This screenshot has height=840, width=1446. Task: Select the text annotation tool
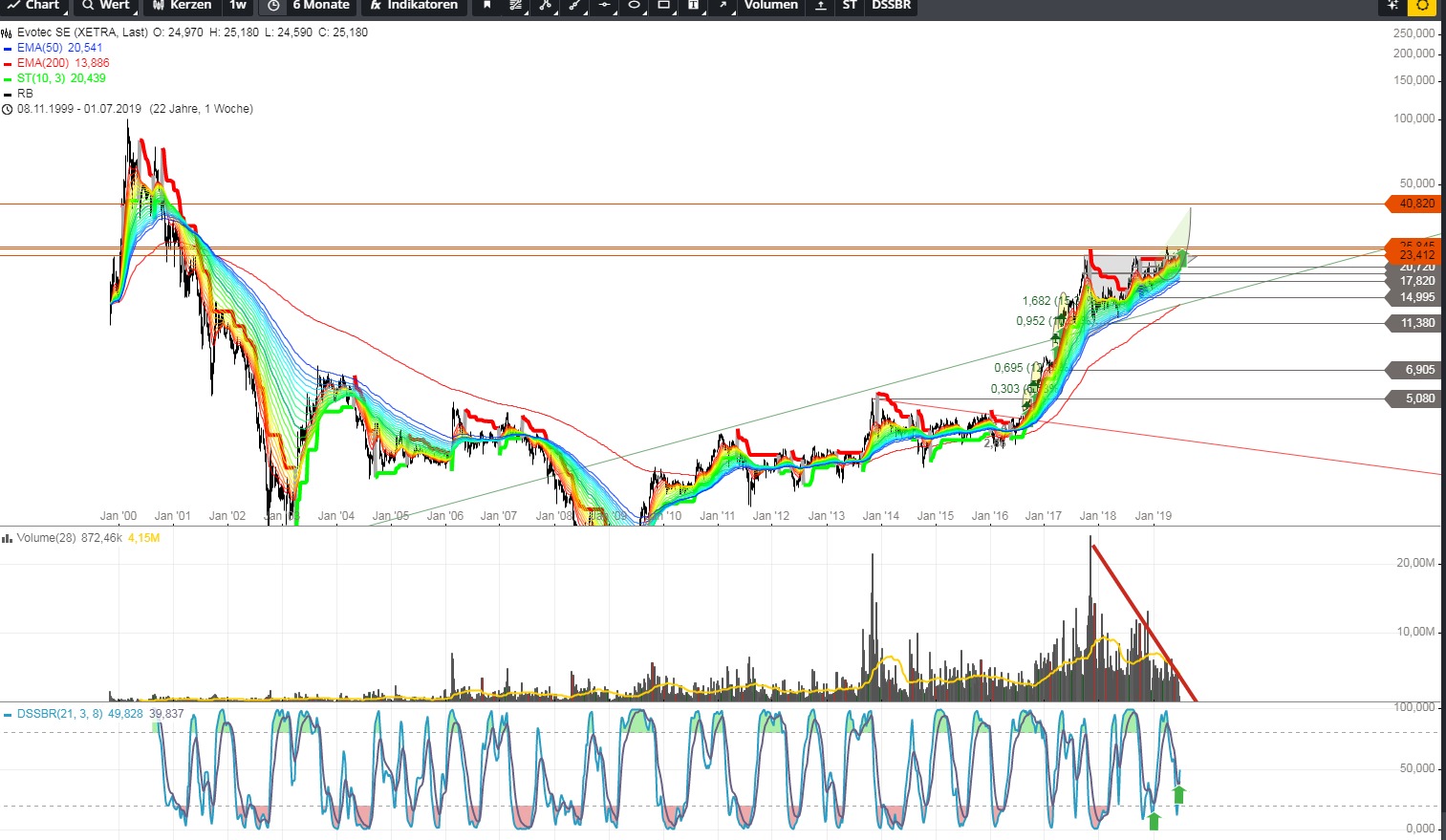pyautogui.click(x=694, y=6)
